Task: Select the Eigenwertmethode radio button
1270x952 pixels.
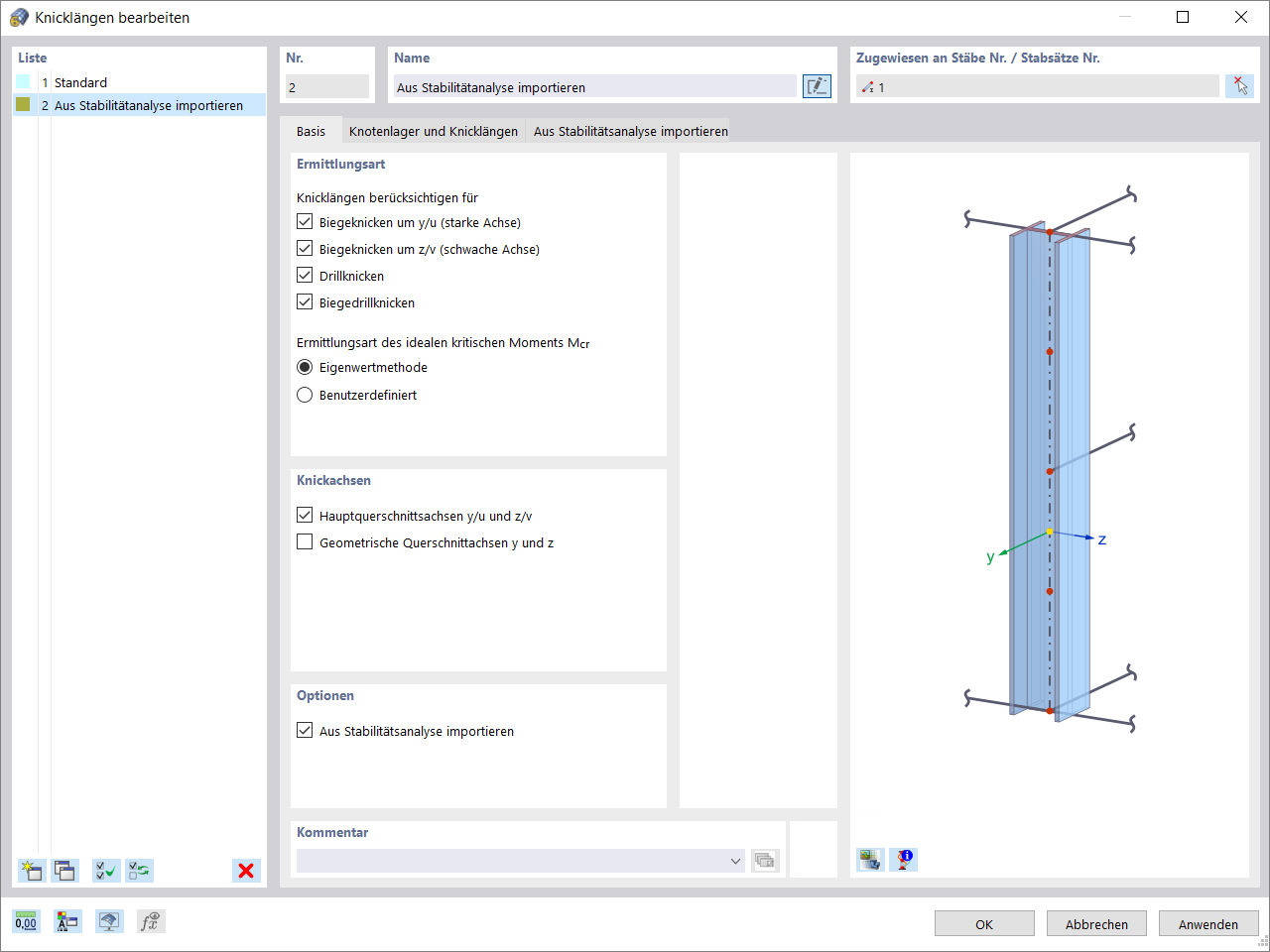Action: (305, 367)
